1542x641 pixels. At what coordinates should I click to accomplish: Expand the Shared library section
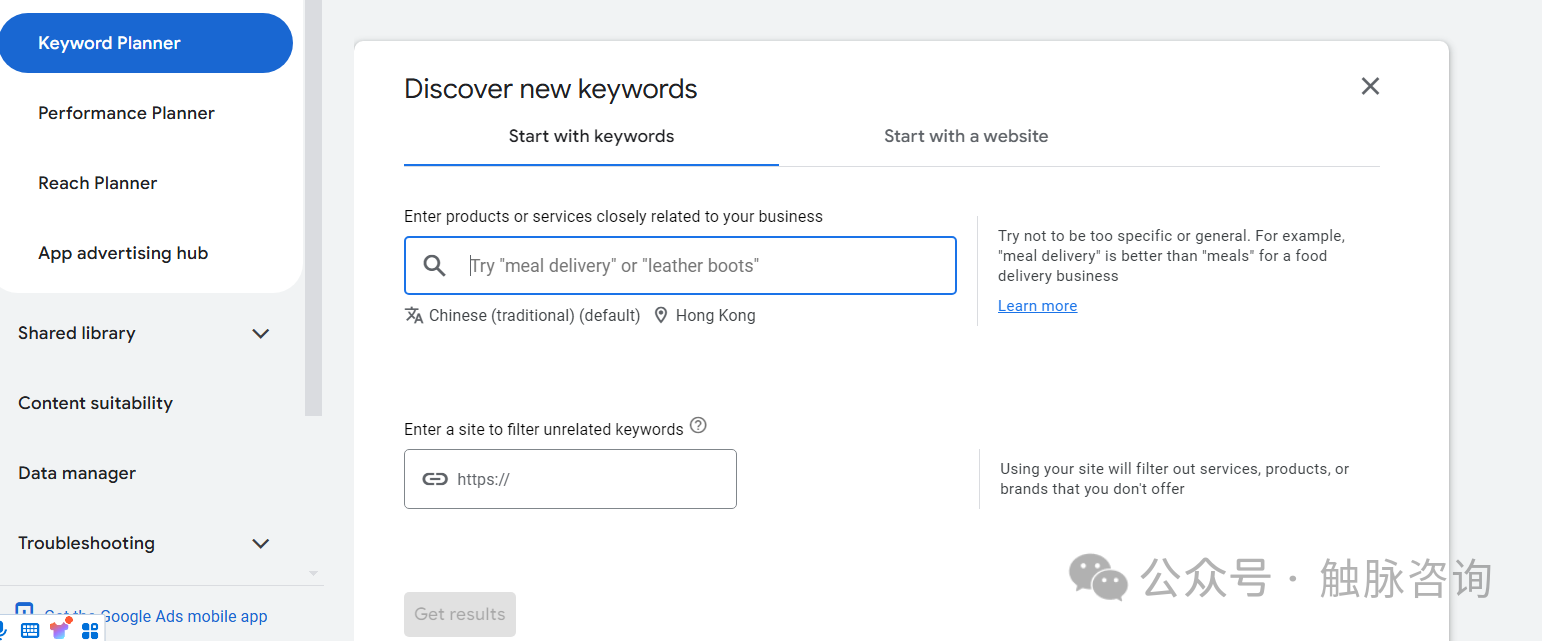[x=145, y=333]
